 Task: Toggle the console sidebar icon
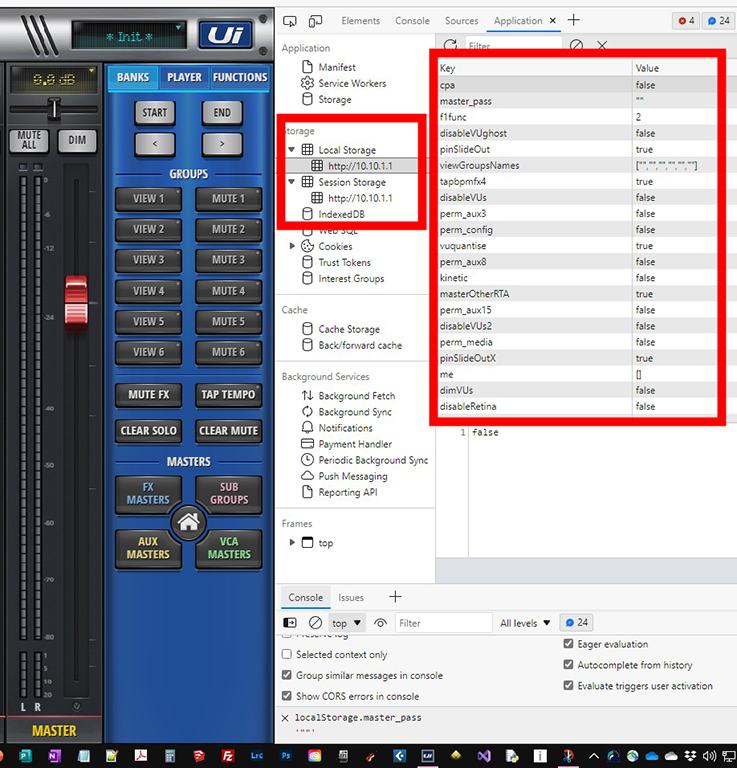click(x=290, y=623)
